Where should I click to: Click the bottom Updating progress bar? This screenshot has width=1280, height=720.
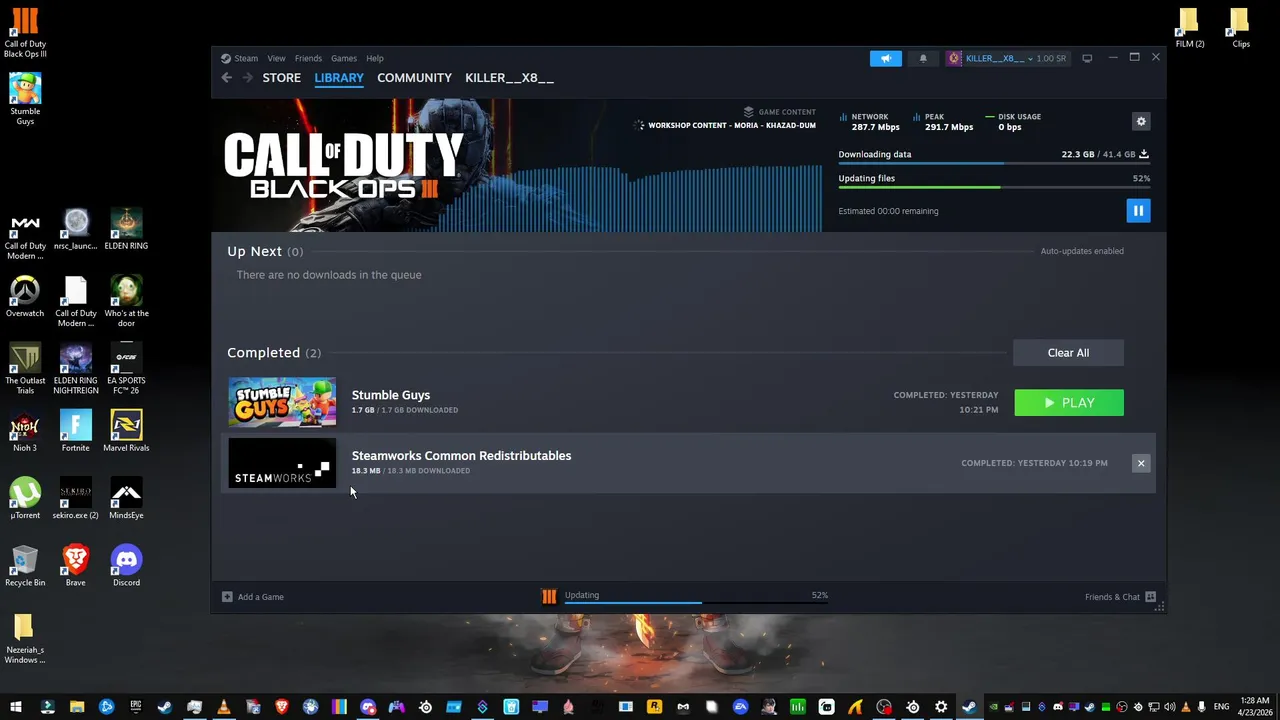click(696, 603)
